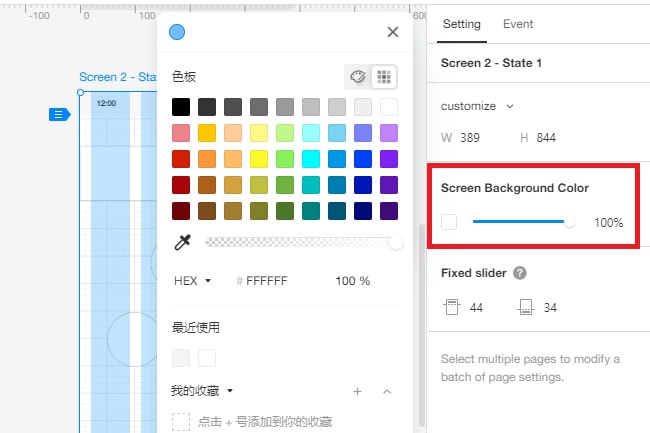This screenshot has height=433, width=650.
Task: Click the Screen 2 - State 1 name field
Action: [491, 63]
